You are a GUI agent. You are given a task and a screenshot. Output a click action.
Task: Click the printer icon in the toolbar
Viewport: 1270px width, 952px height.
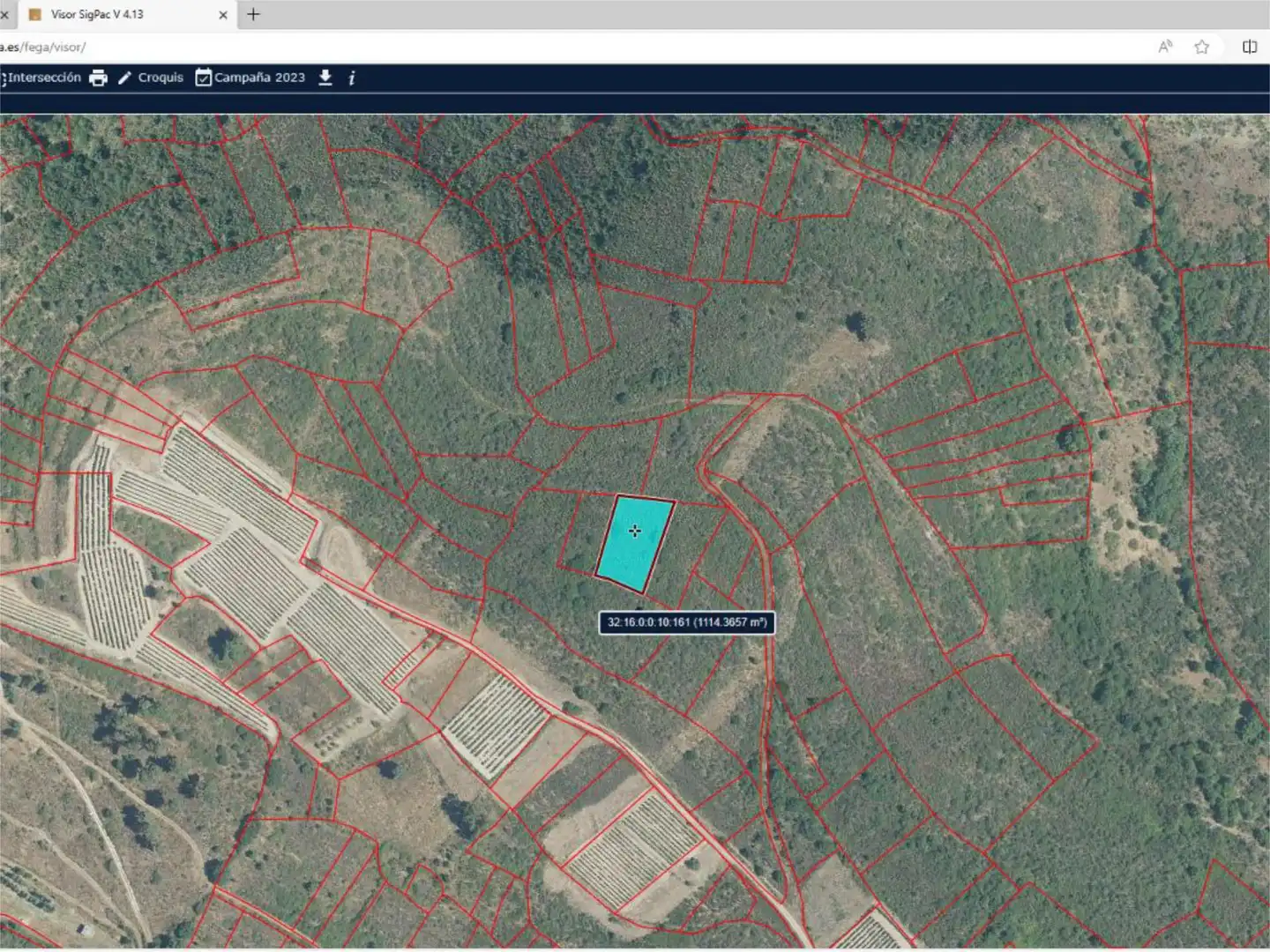[98, 78]
